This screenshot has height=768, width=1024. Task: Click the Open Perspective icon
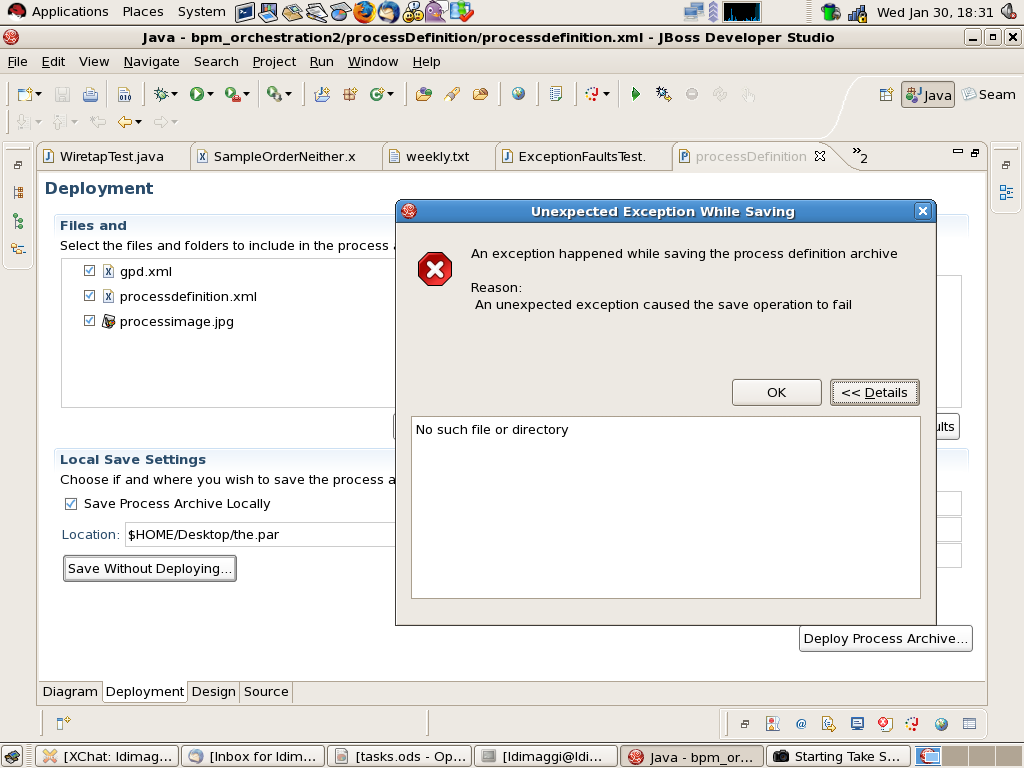coord(886,95)
